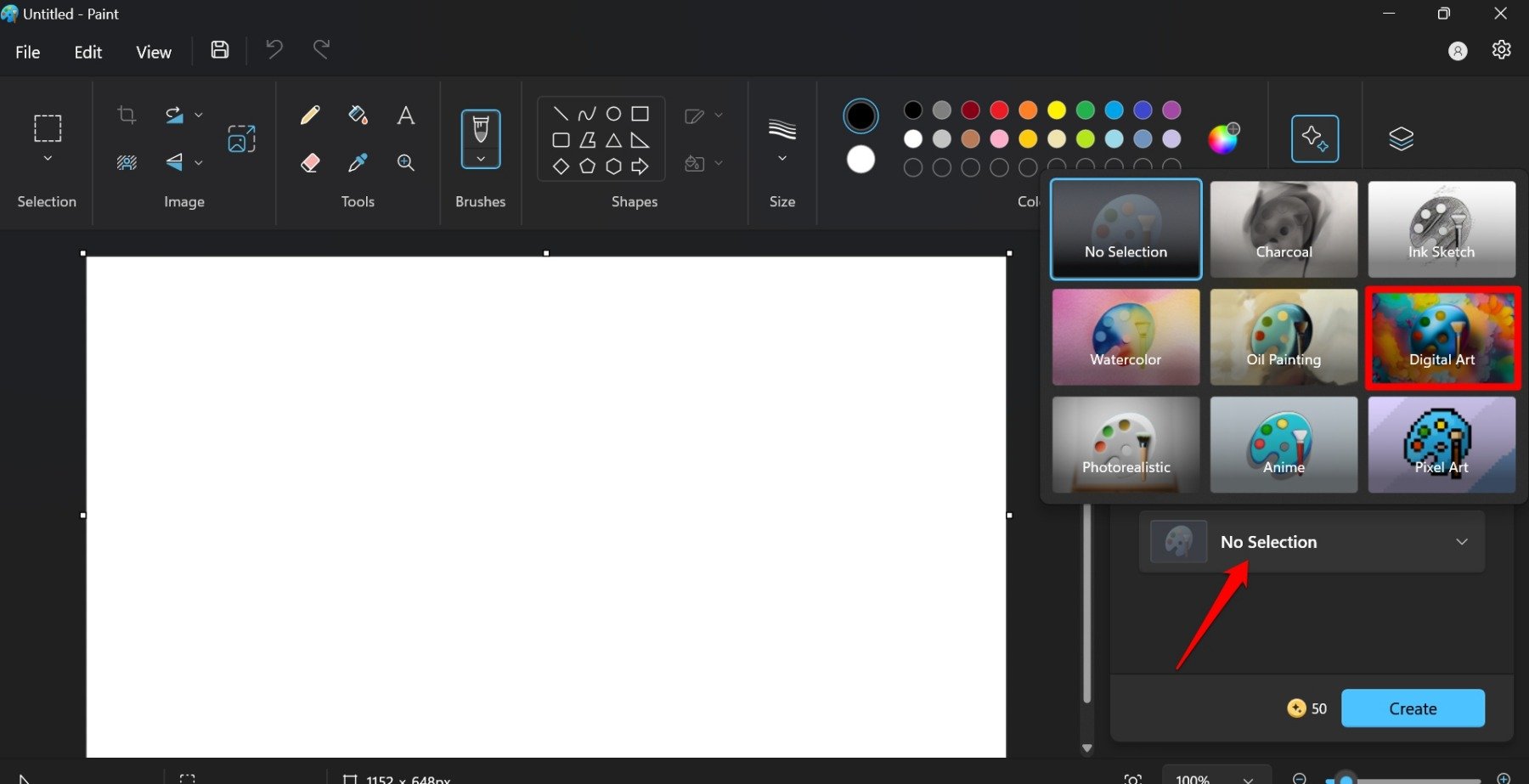Select the Pencil tool
1529x784 pixels.
point(309,115)
